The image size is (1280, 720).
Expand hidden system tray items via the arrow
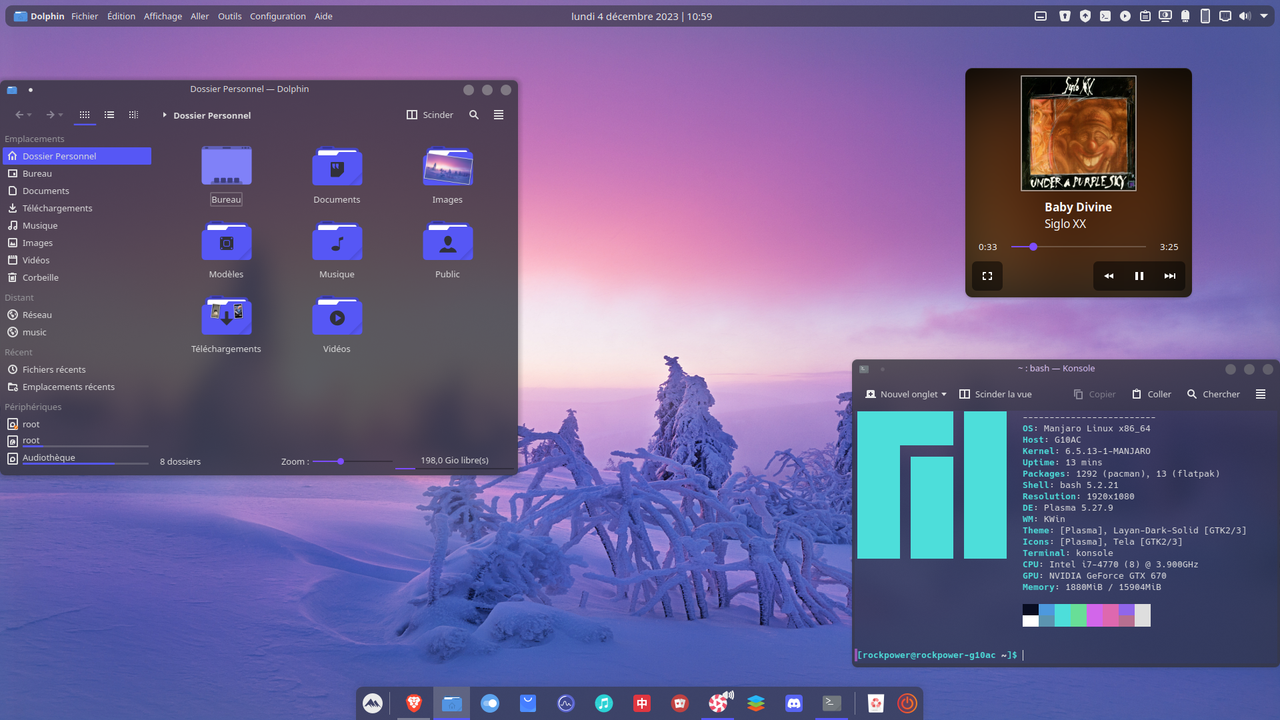1264,16
